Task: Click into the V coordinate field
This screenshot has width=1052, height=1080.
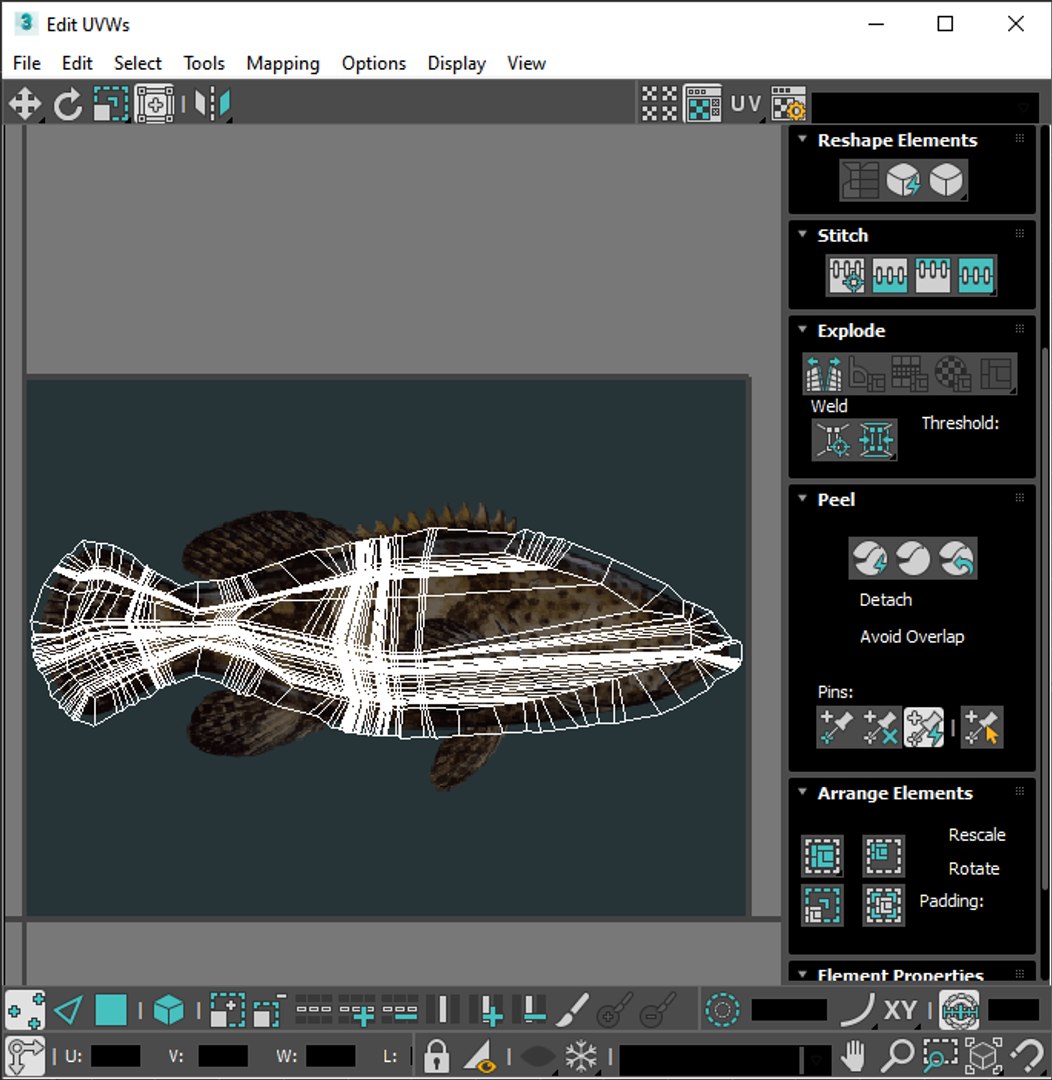Action: (x=223, y=1056)
